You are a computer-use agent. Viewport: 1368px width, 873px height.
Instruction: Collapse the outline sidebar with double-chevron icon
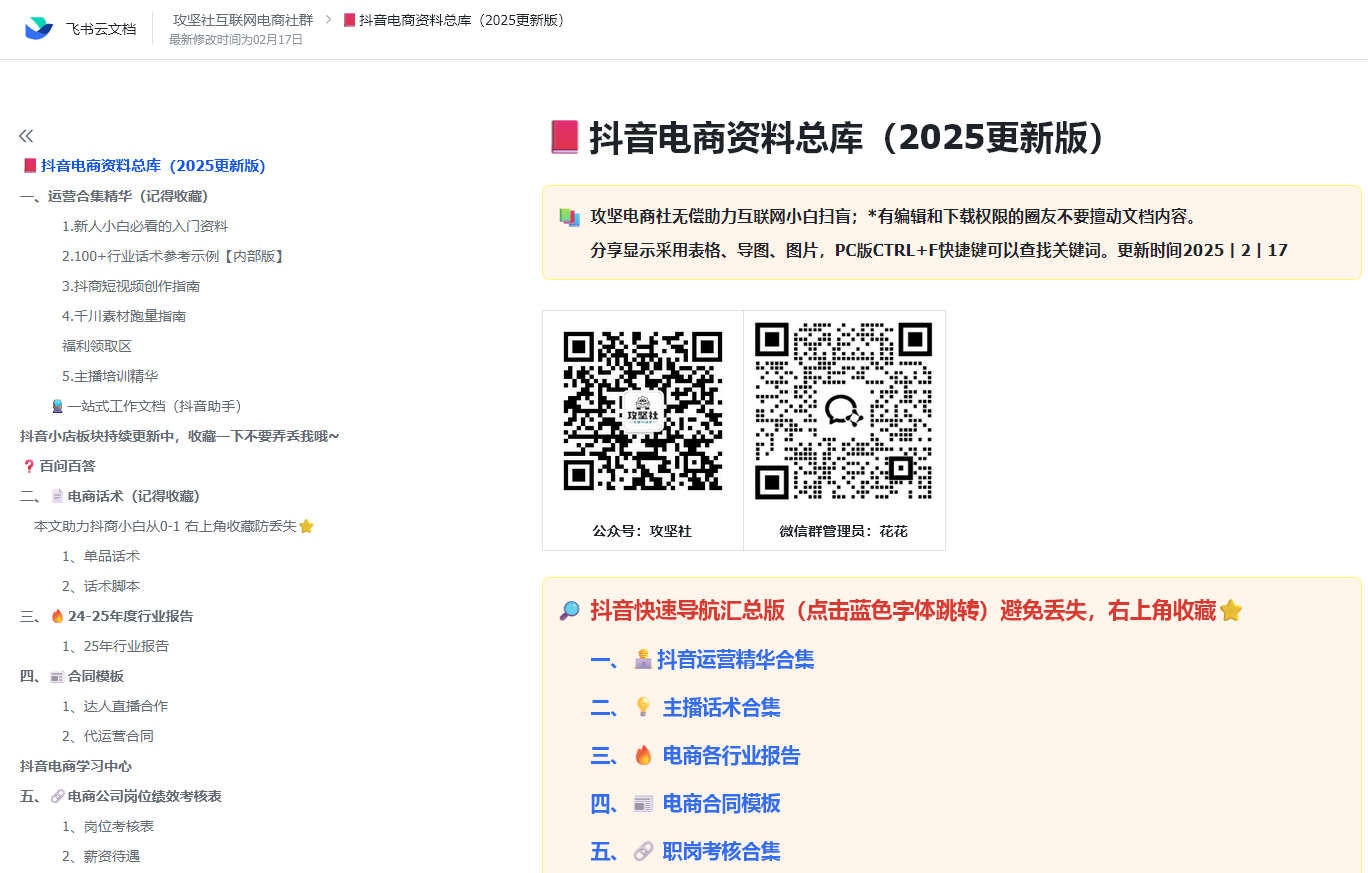[x=26, y=136]
